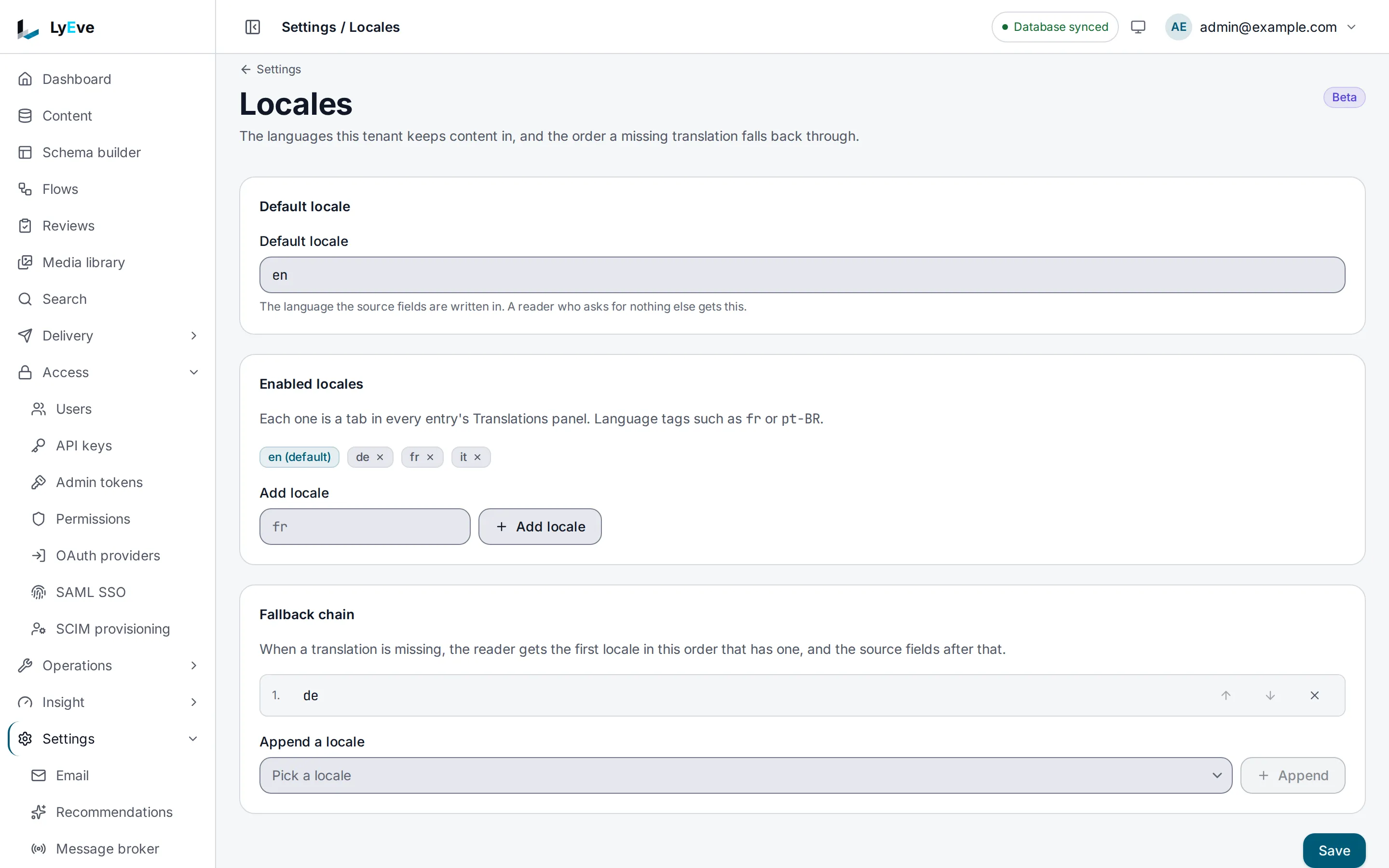The width and height of the screenshot is (1389, 868).
Task: Click the LyEve logo
Action: coord(55,27)
